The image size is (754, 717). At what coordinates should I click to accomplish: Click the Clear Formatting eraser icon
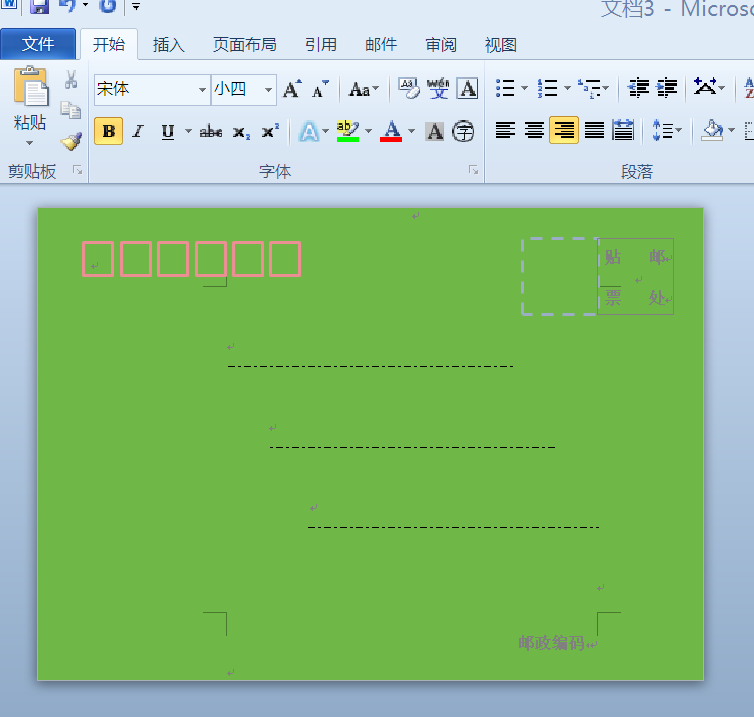409,89
